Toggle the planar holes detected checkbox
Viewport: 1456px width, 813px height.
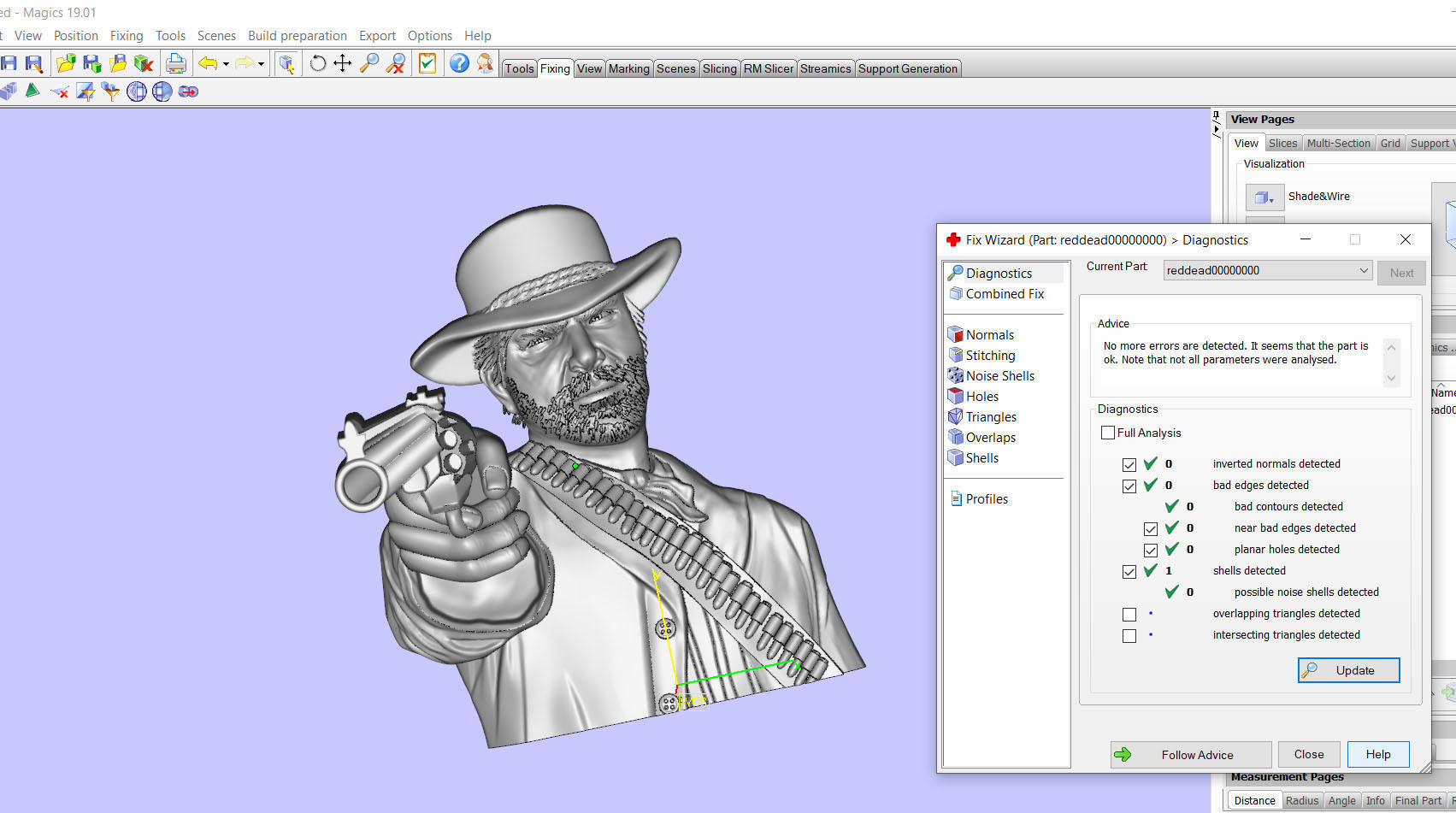click(x=1151, y=550)
